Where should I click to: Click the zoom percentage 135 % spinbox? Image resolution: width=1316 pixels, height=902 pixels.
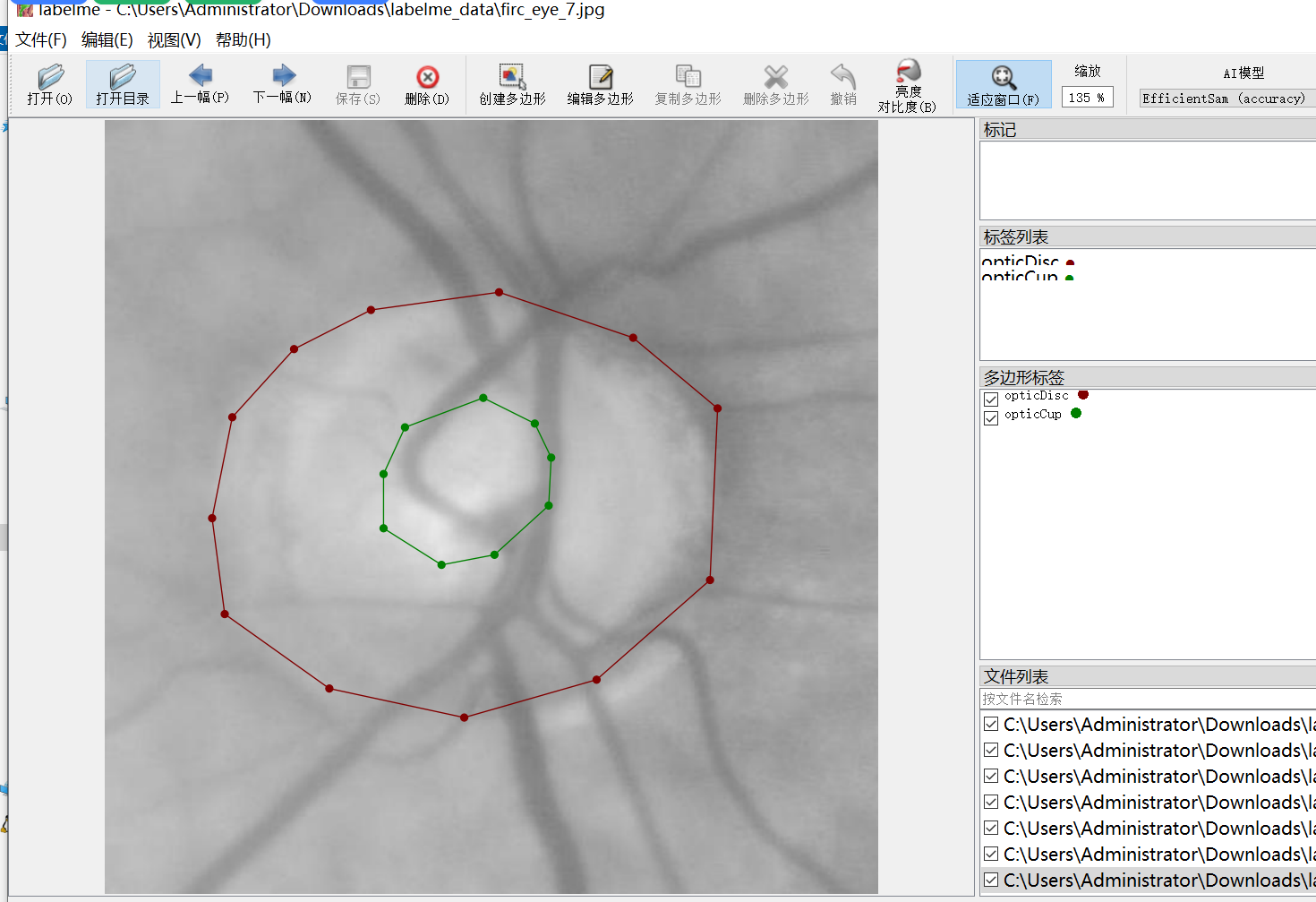1087,98
